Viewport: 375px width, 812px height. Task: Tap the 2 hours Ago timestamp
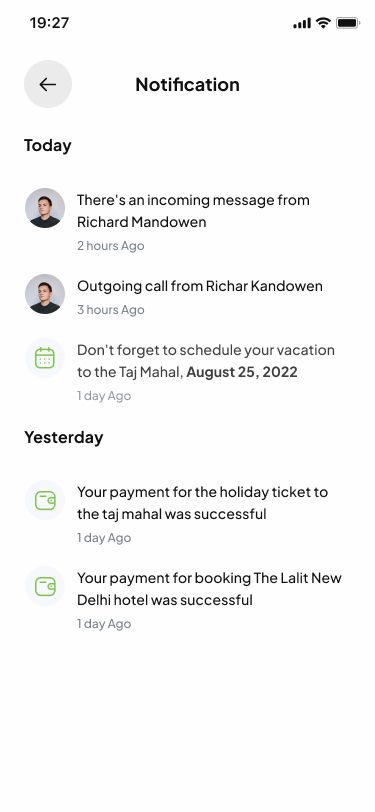pos(111,245)
